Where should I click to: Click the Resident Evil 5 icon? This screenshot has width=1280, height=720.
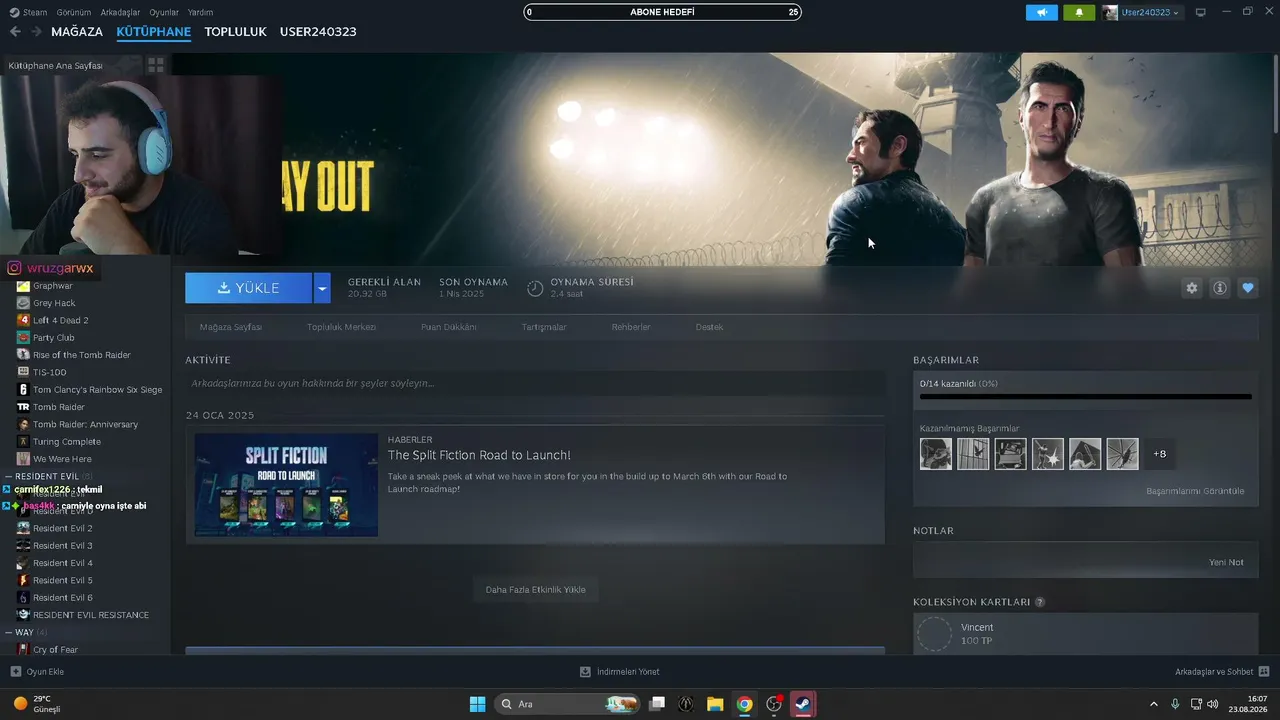coord(23,580)
